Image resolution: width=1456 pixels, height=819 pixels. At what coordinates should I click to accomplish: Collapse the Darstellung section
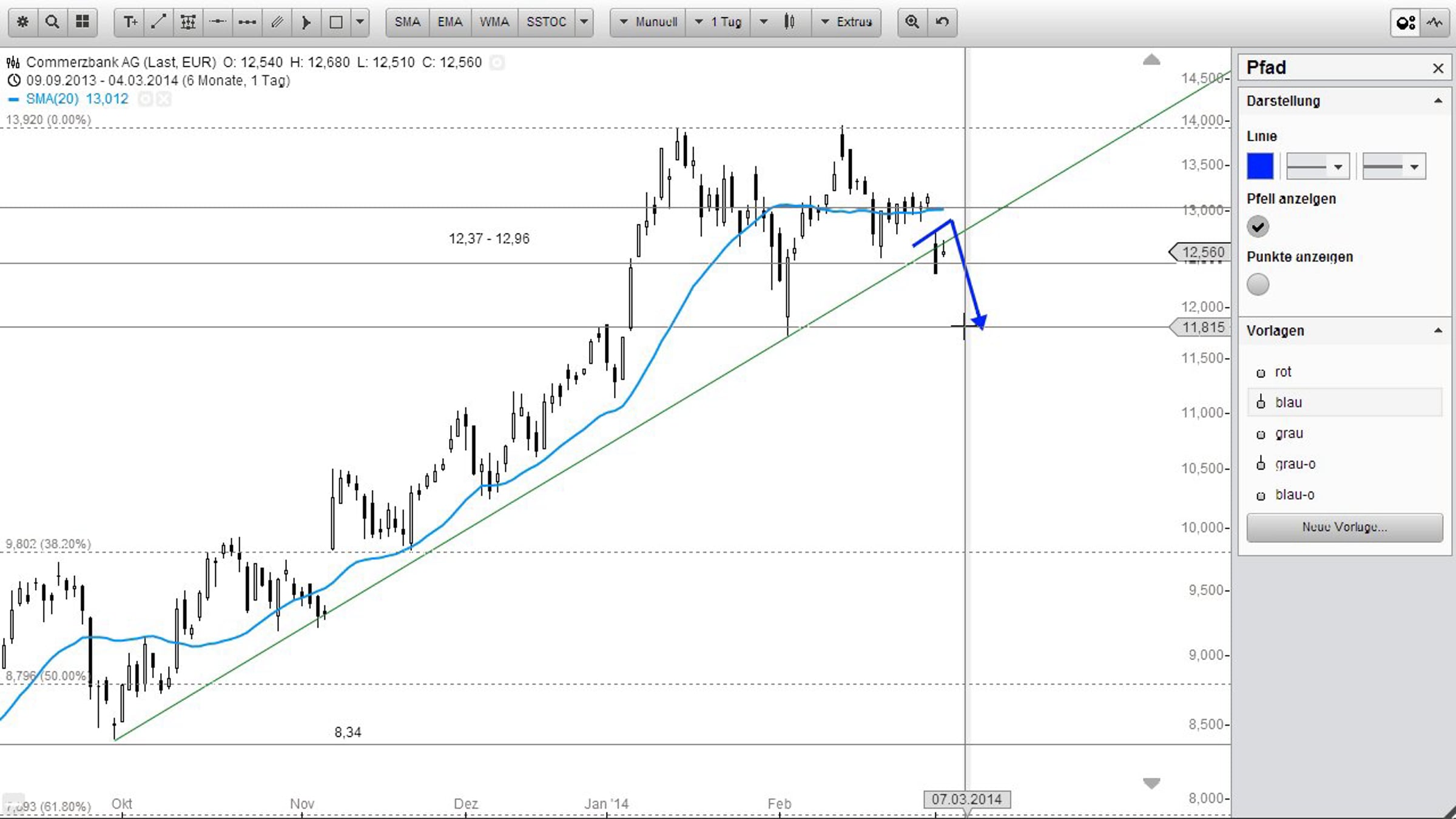coord(1438,101)
